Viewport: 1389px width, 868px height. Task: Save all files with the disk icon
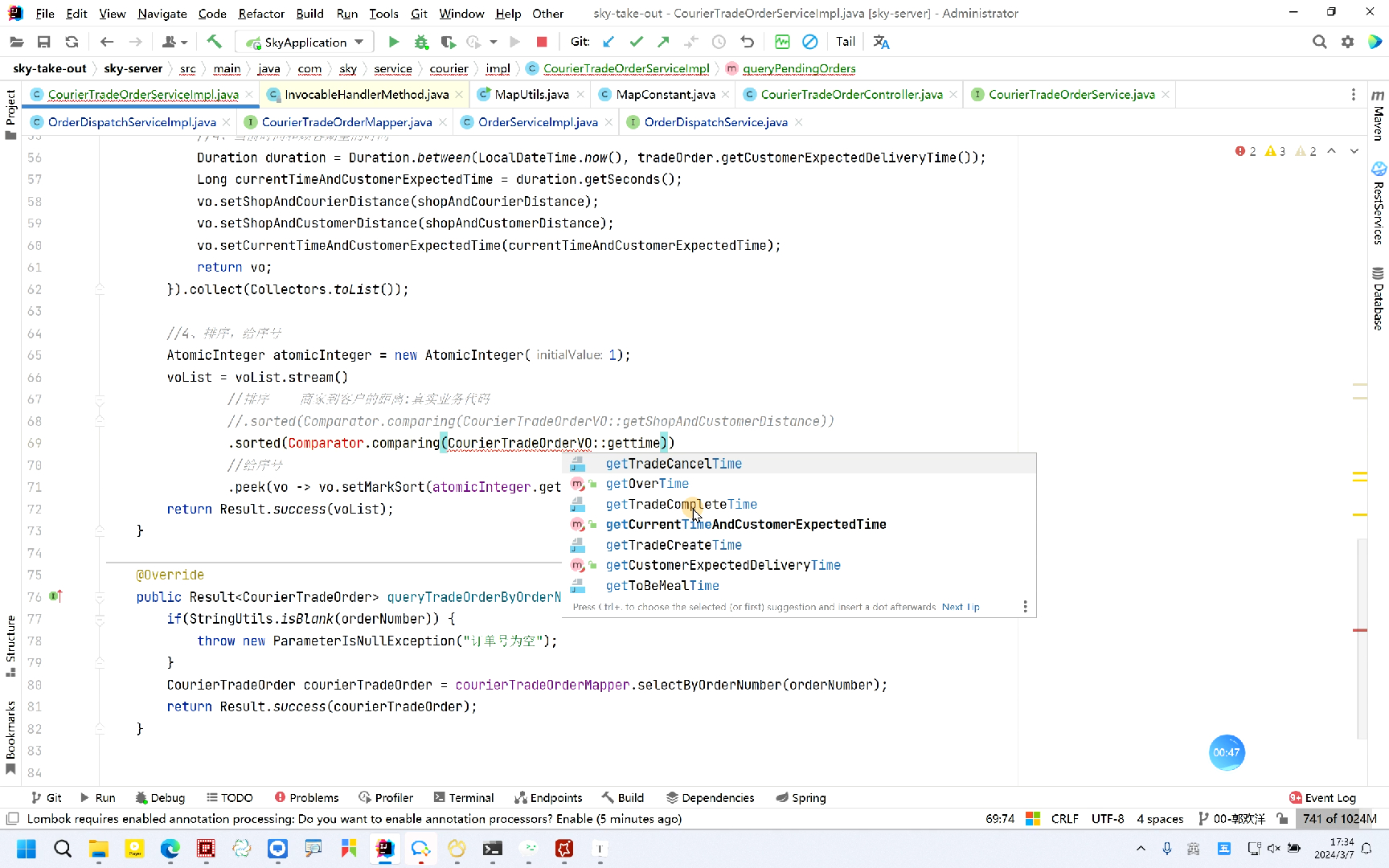(x=44, y=42)
